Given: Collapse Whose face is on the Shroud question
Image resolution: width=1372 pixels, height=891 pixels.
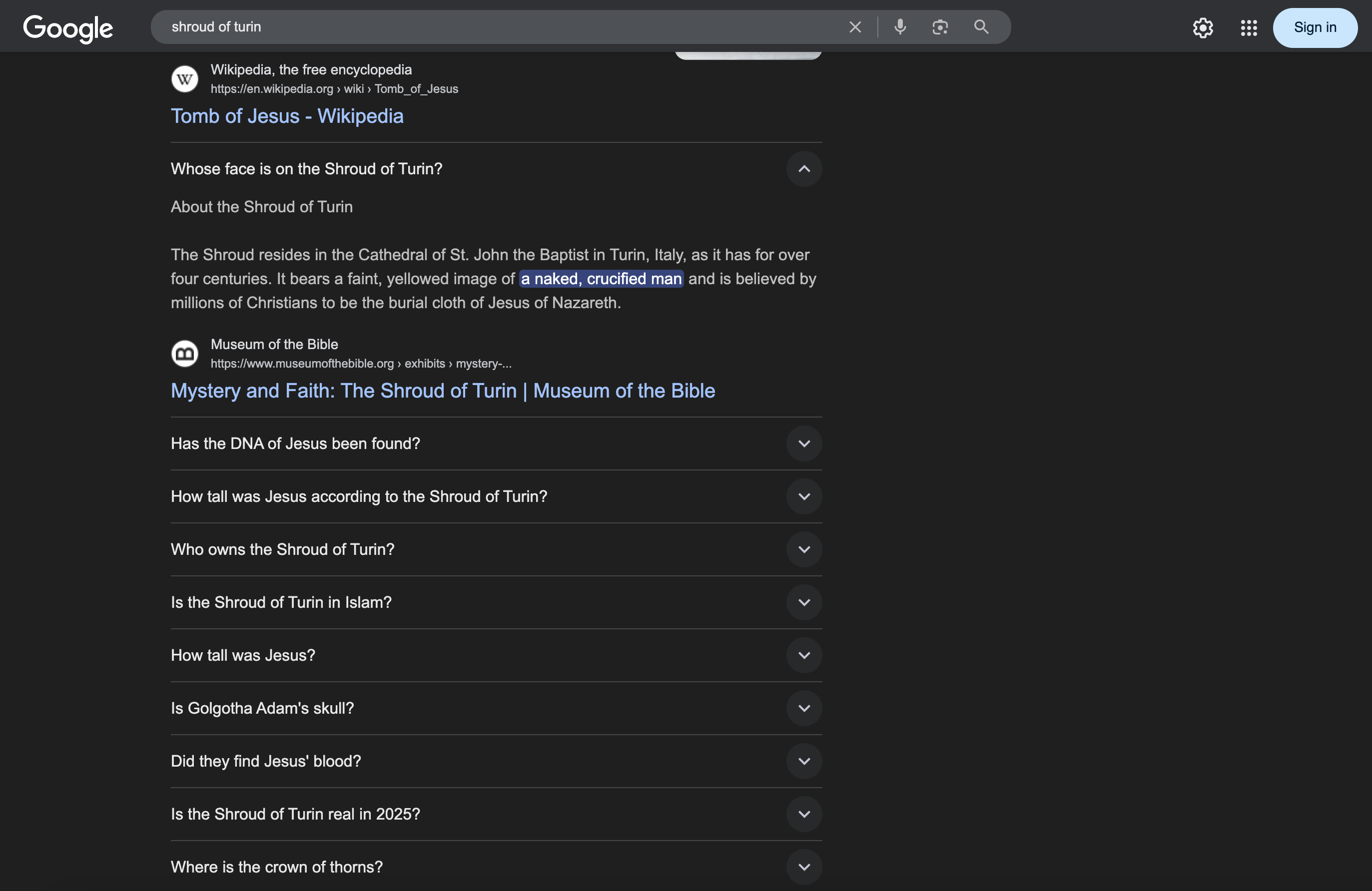Looking at the screenshot, I should pyautogui.click(x=803, y=169).
